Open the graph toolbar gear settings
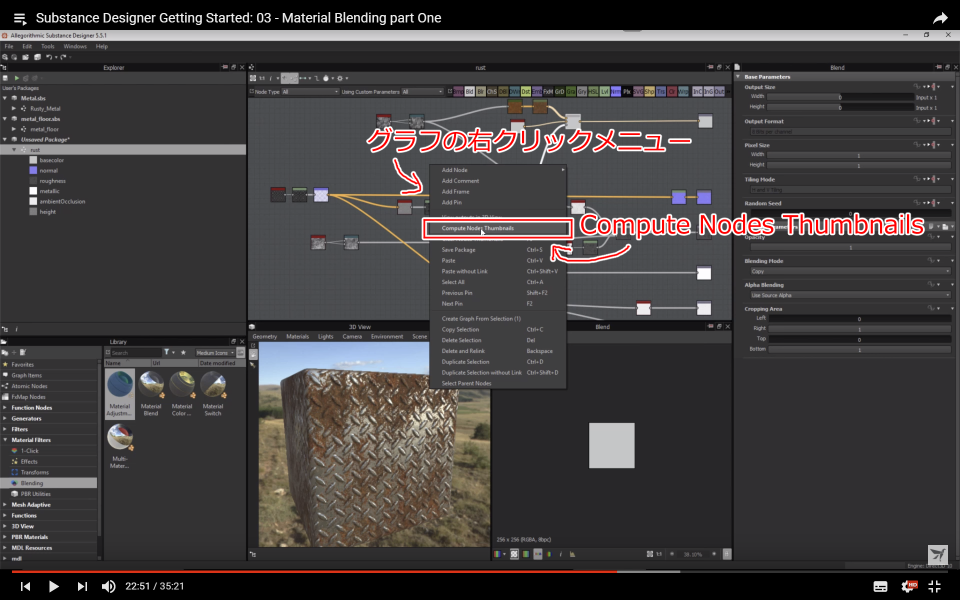Screen dimensions: 960x600 pyautogui.click(x=340, y=78)
